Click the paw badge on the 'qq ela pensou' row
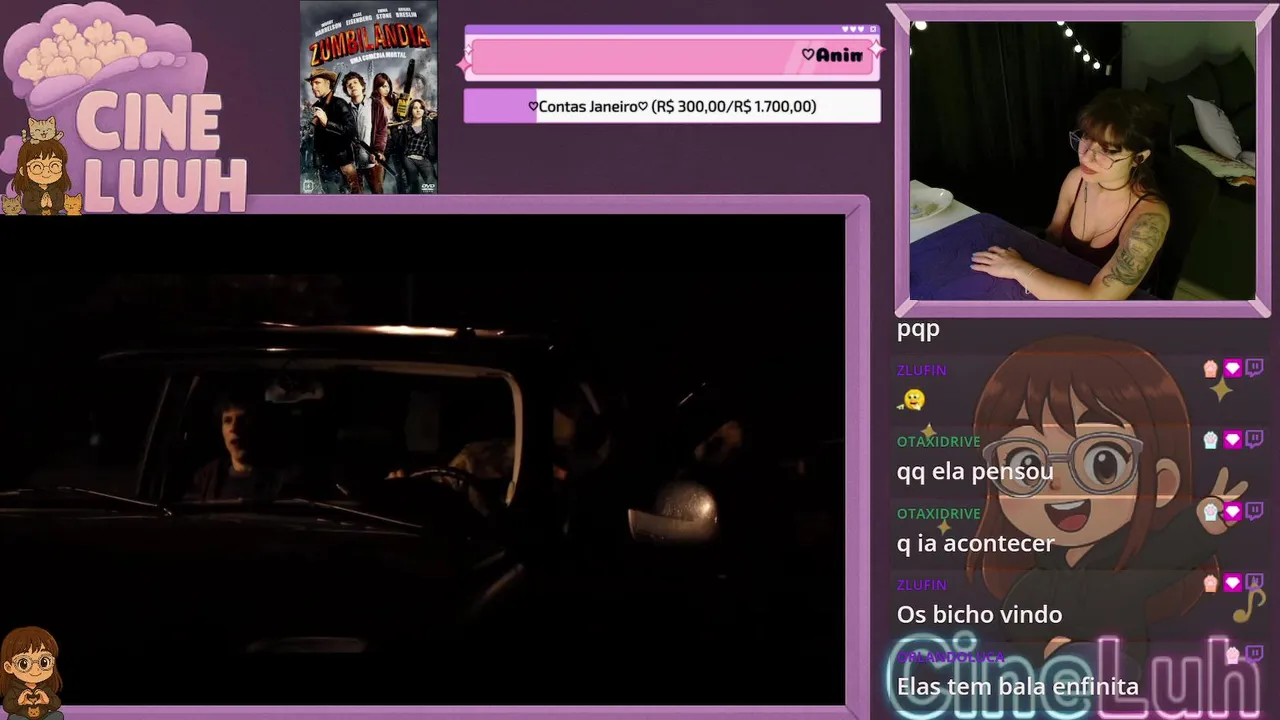Screen dimensions: 1280x720 click(1211, 440)
